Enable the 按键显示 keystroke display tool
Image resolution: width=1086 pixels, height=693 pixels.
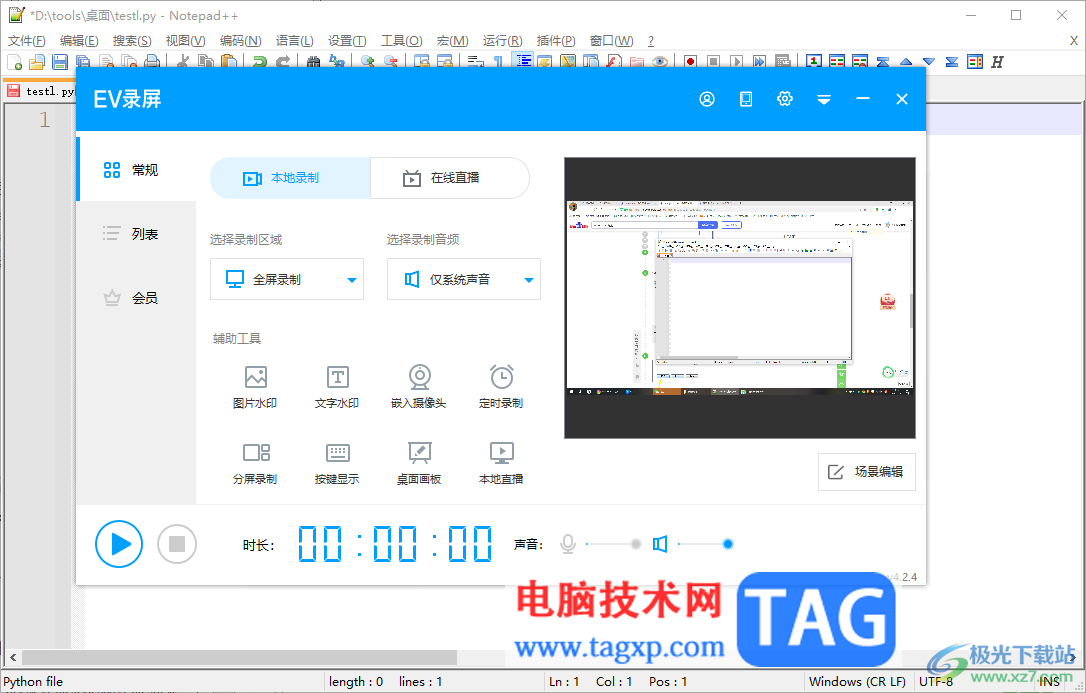tap(337, 463)
